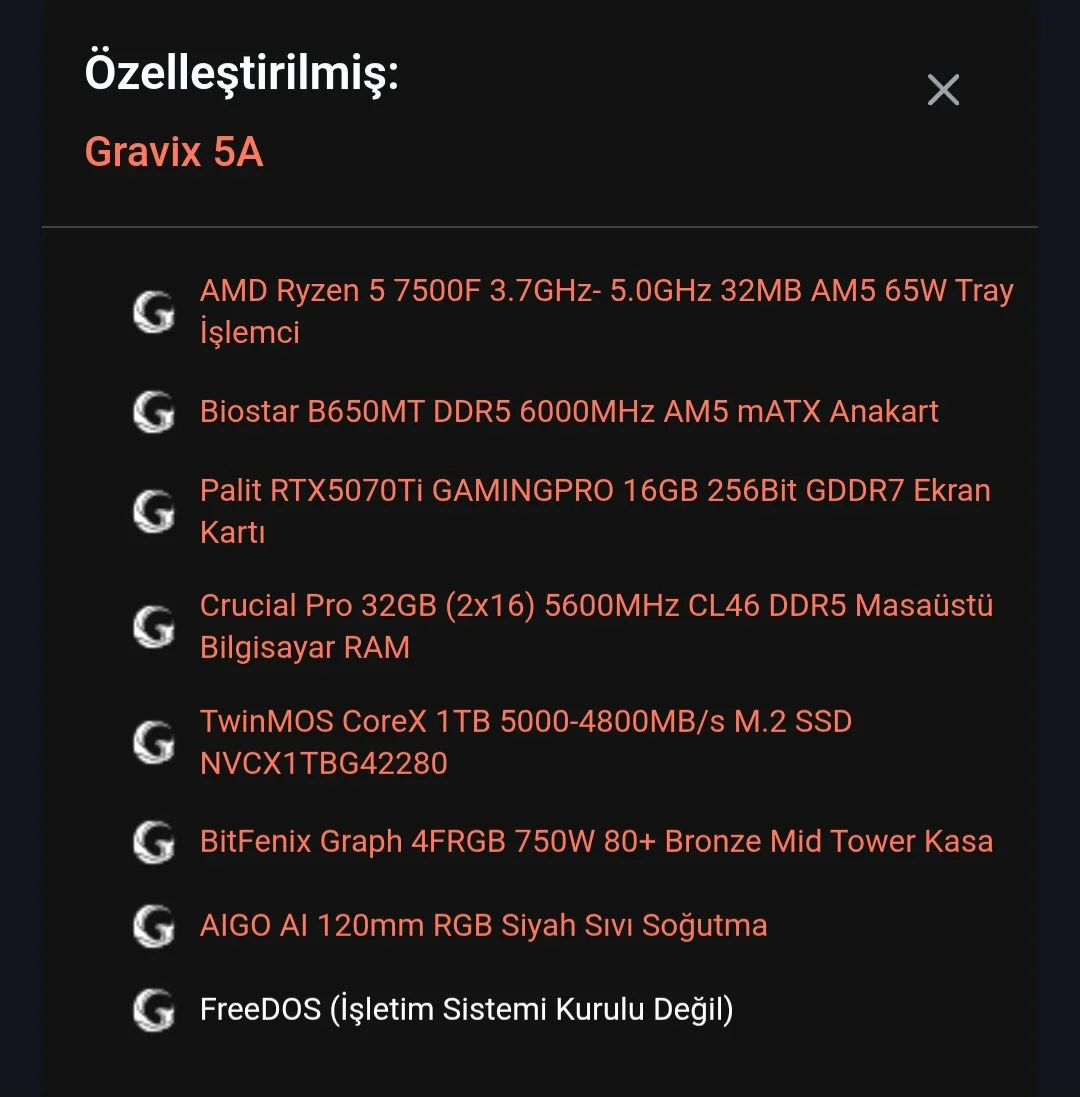This screenshot has width=1080, height=1097.
Task: Click the AIGO AI 120mm liquid cooler link
Action: [483, 925]
